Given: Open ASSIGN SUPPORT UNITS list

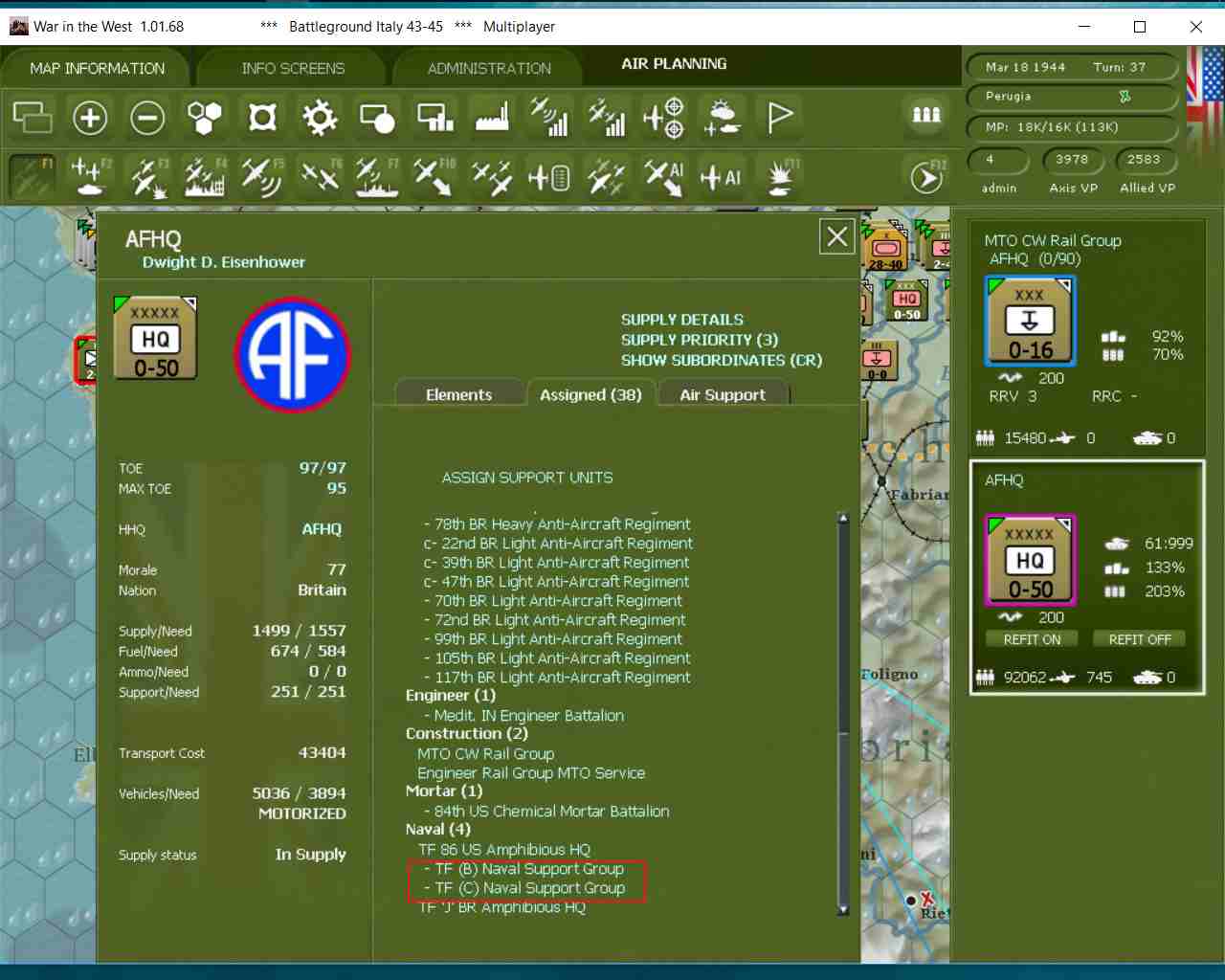Looking at the screenshot, I should coord(527,478).
